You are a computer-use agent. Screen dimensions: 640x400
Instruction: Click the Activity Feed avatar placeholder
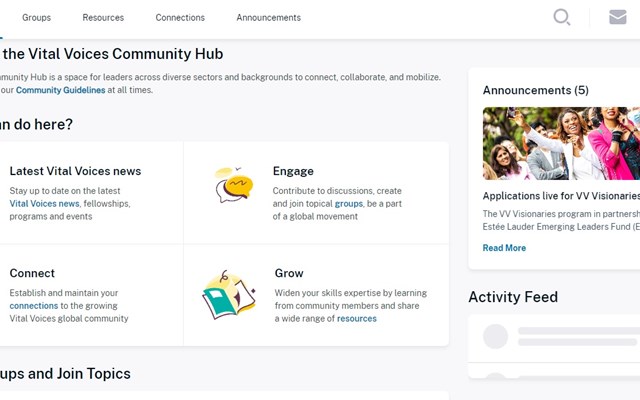coord(496,336)
